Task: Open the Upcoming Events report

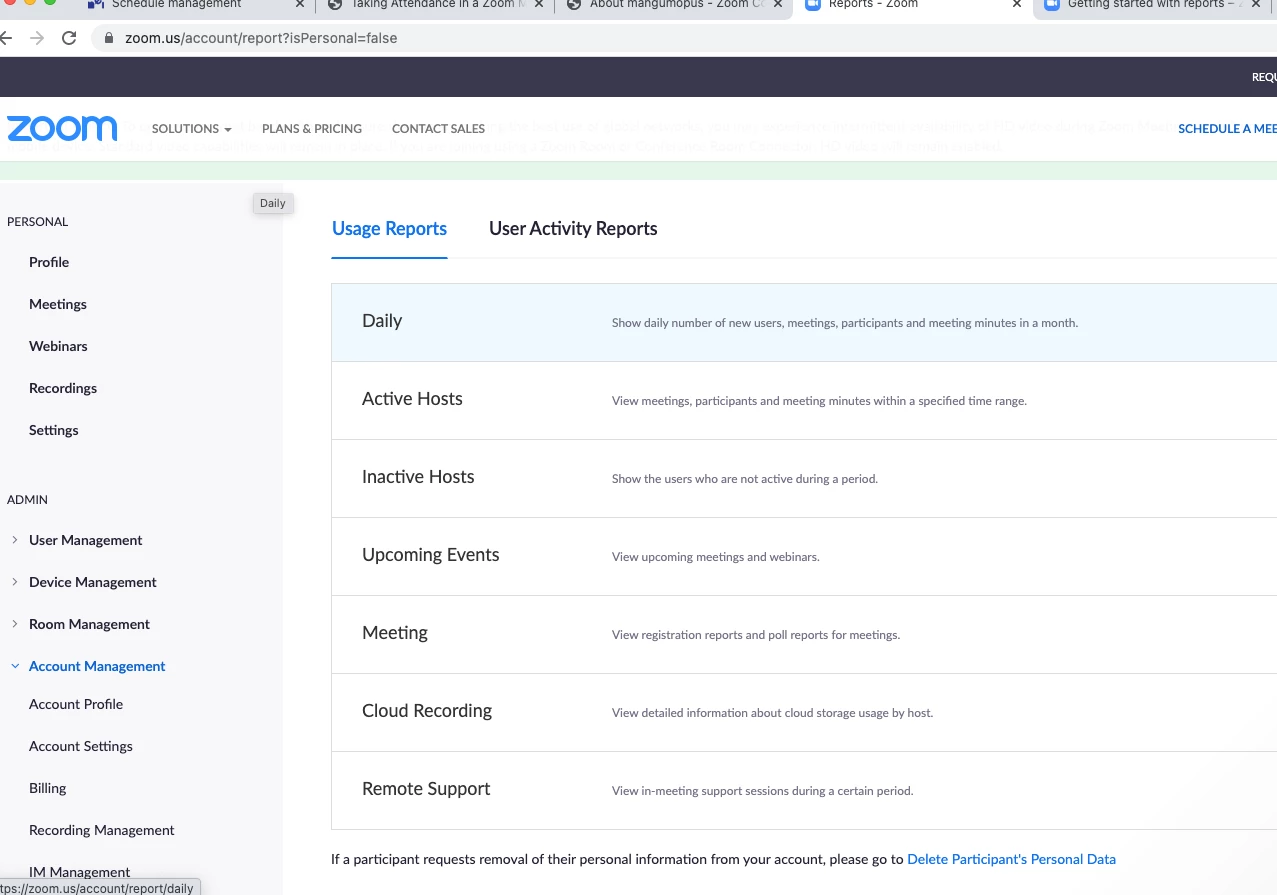Action: pyautogui.click(x=804, y=556)
